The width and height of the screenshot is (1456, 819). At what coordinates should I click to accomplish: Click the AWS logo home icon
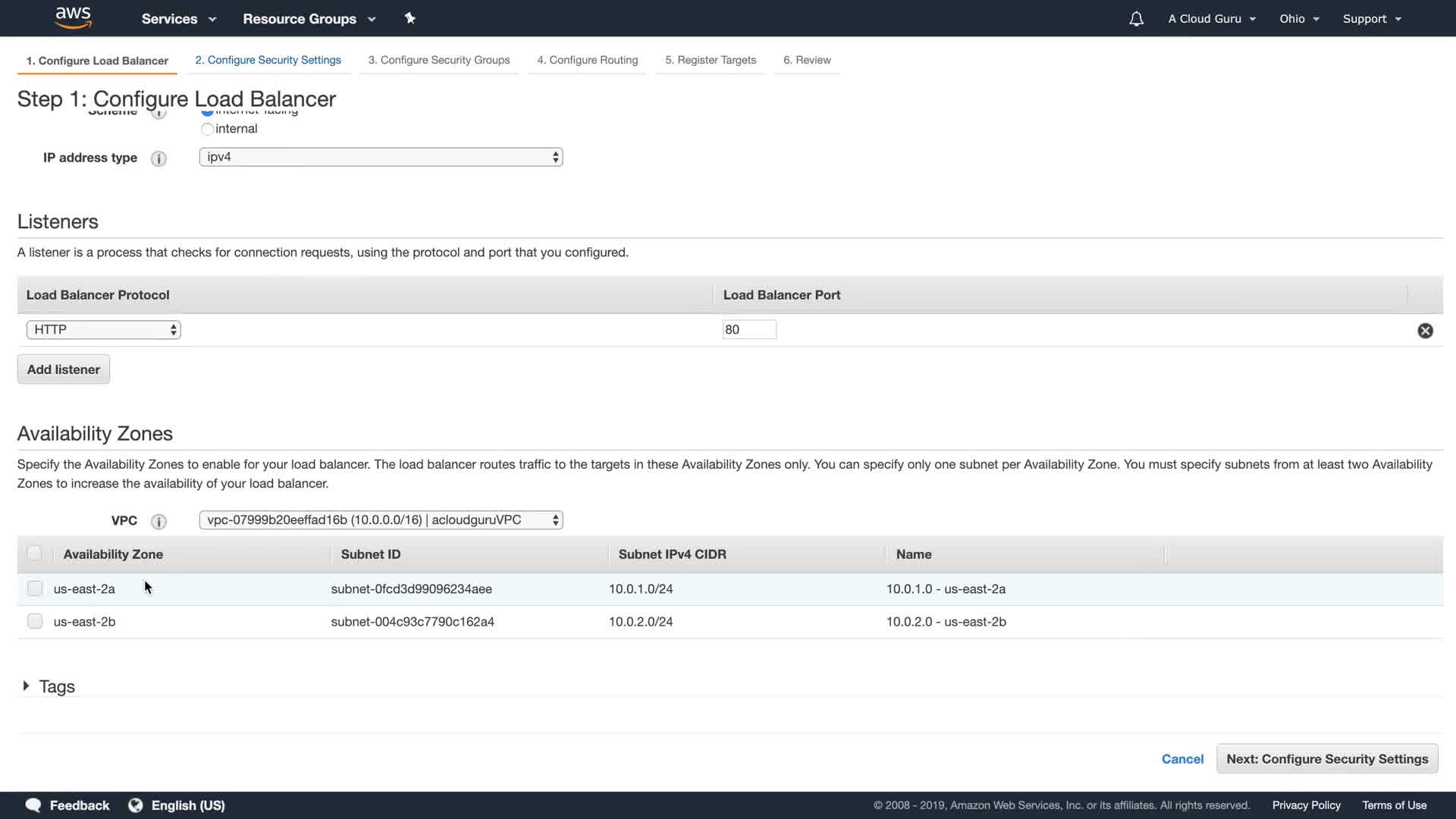pyautogui.click(x=73, y=17)
